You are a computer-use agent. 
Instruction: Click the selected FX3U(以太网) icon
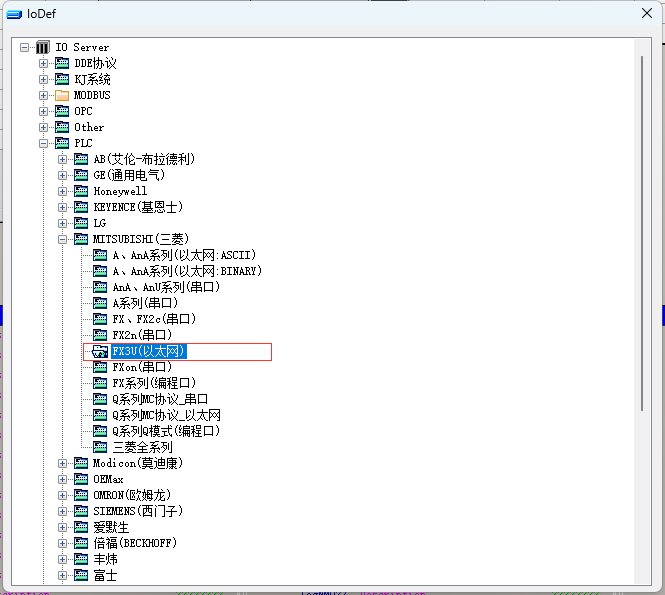click(x=100, y=351)
